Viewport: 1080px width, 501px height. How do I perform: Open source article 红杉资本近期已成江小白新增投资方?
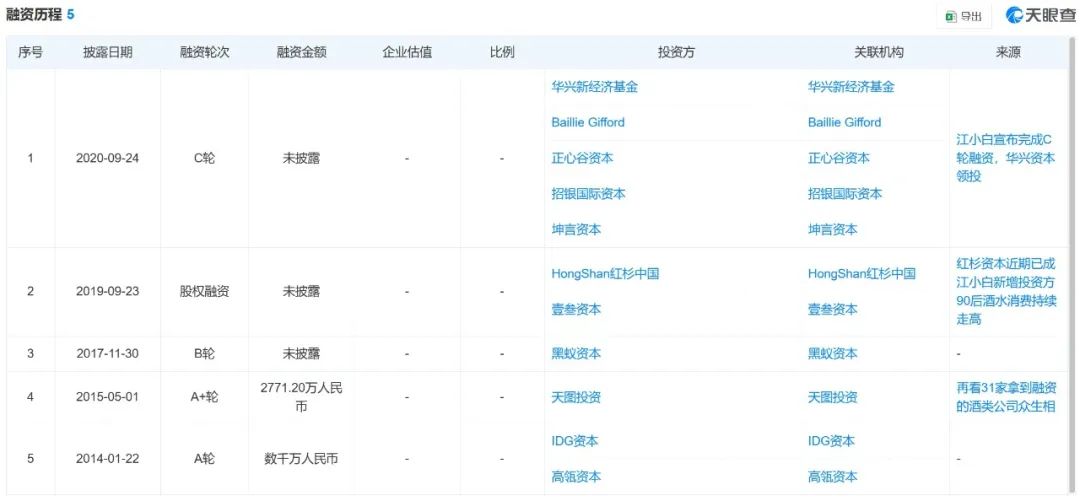[1006, 292]
